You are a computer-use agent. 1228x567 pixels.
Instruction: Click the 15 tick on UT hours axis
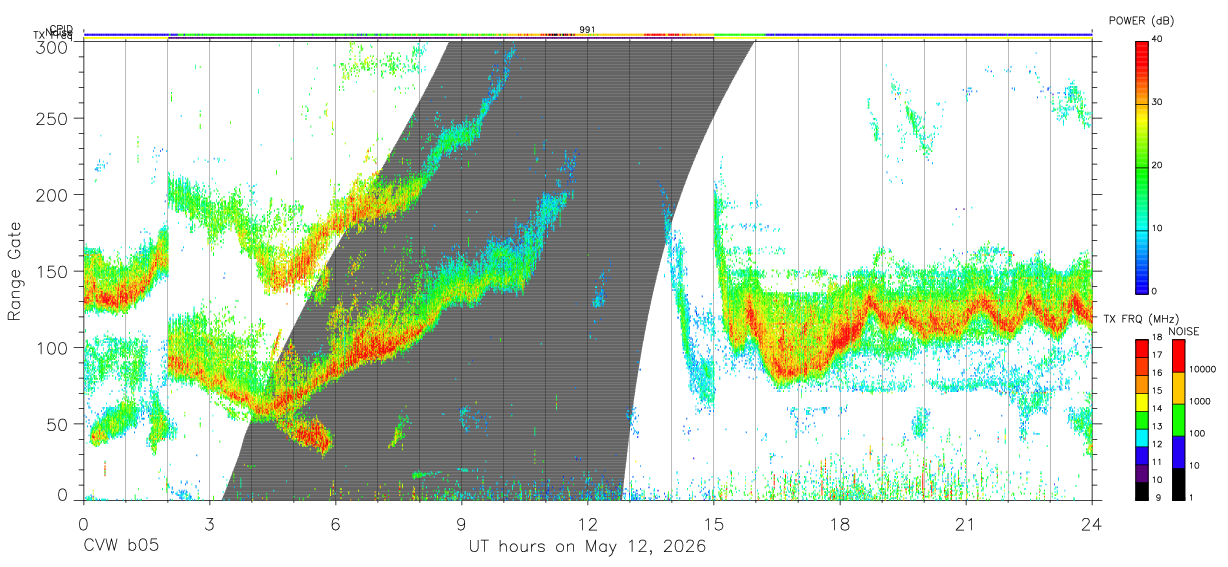(x=713, y=524)
